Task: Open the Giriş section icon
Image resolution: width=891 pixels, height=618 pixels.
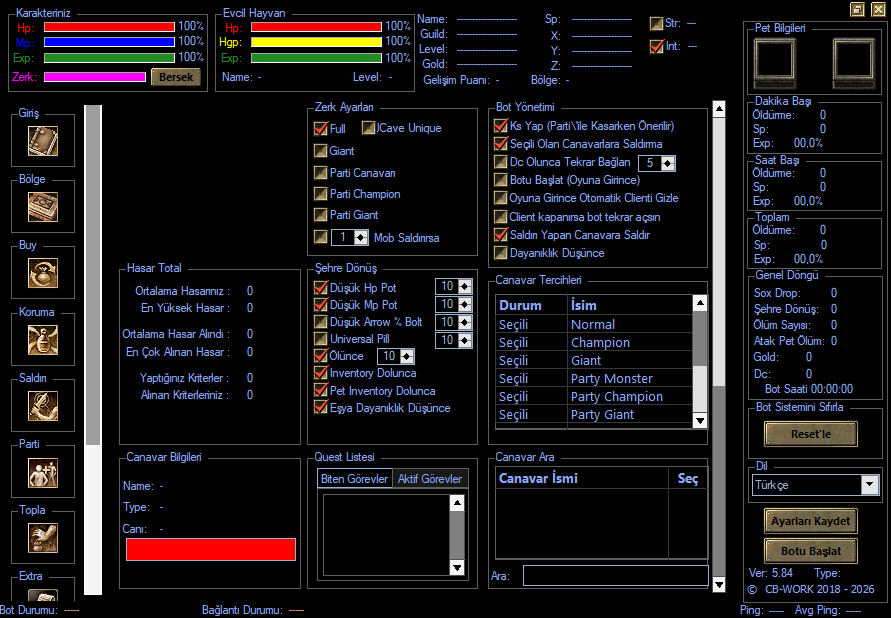Action: point(43,141)
